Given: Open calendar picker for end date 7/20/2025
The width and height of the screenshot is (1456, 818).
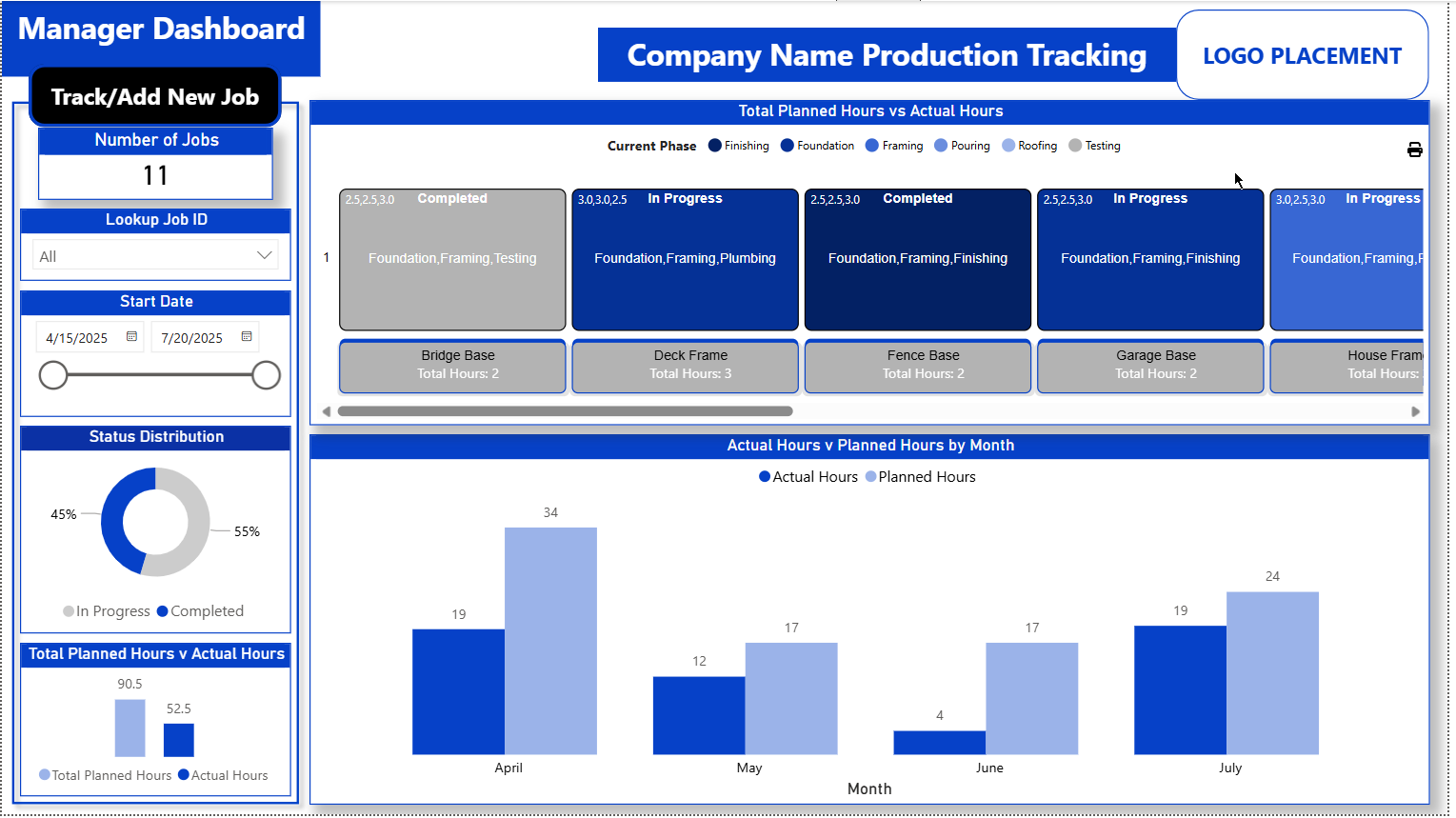Looking at the screenshot, I should coord(247,337).
